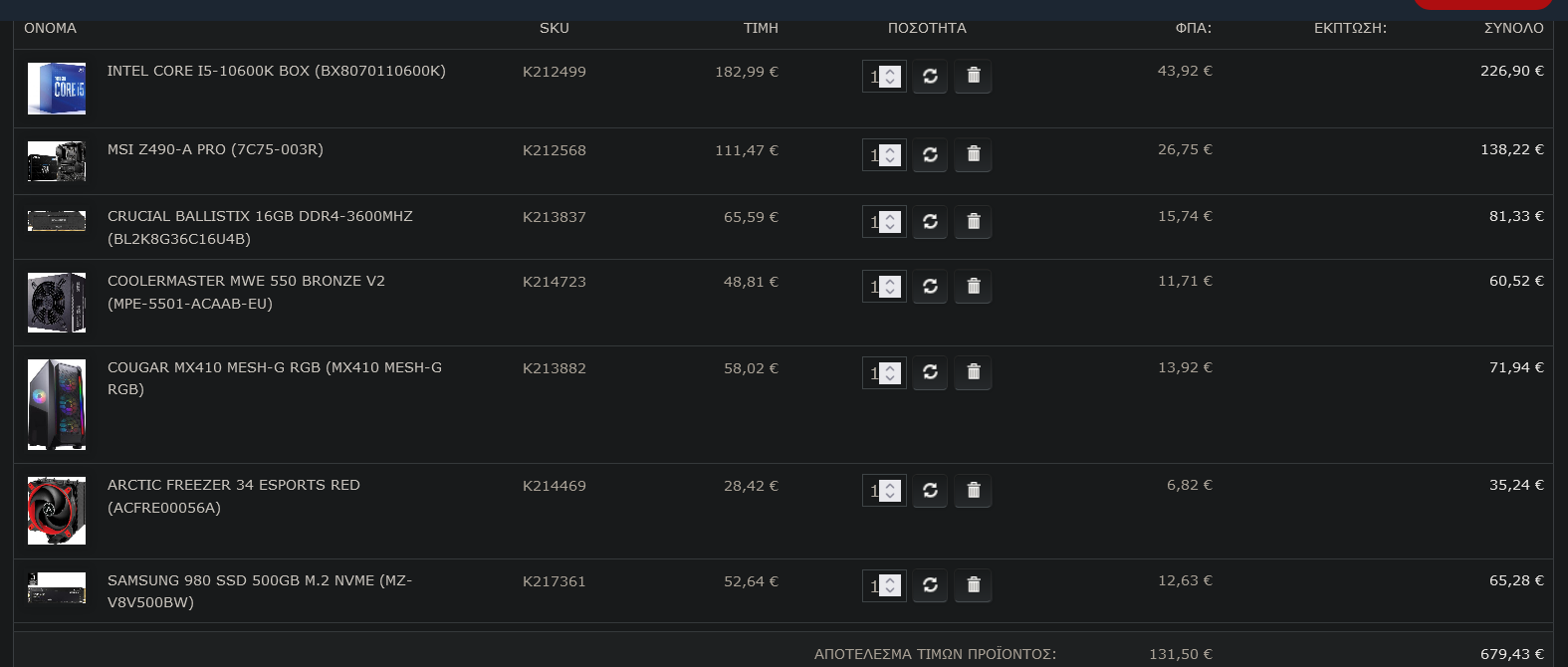The height and width of the screenshot is (667, 1568).
Task: Open the COUGAR MX410 MESH-G RGB link
Action: 275,378
